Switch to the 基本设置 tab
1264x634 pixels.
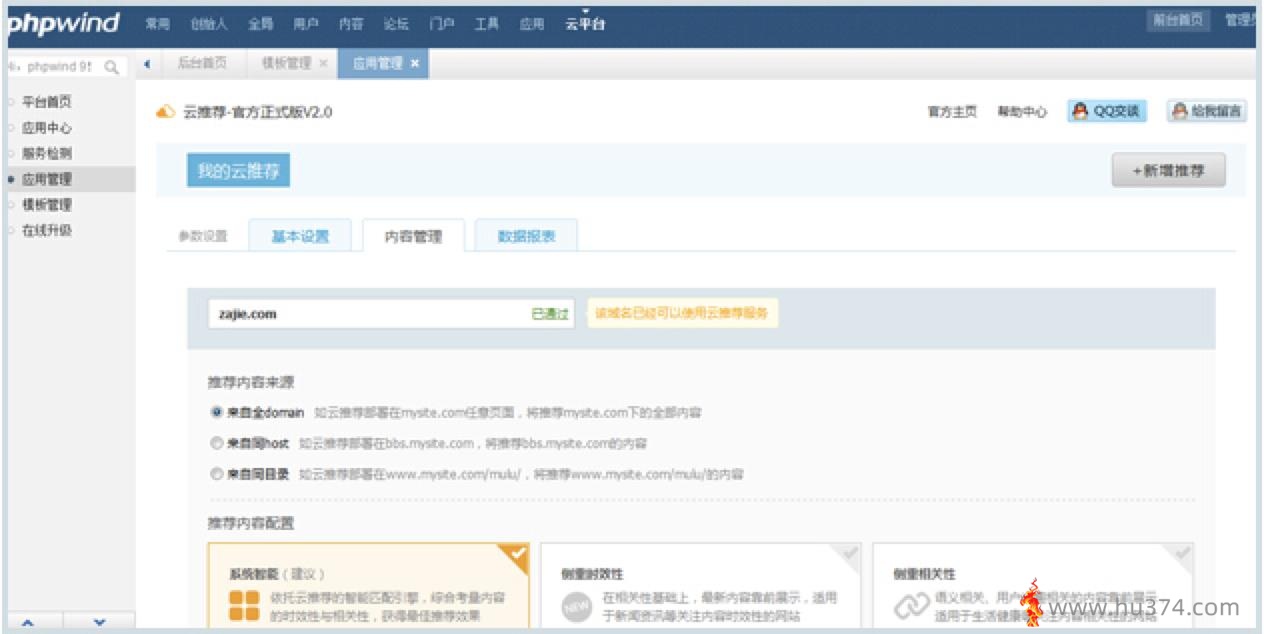tap(300, 237)
